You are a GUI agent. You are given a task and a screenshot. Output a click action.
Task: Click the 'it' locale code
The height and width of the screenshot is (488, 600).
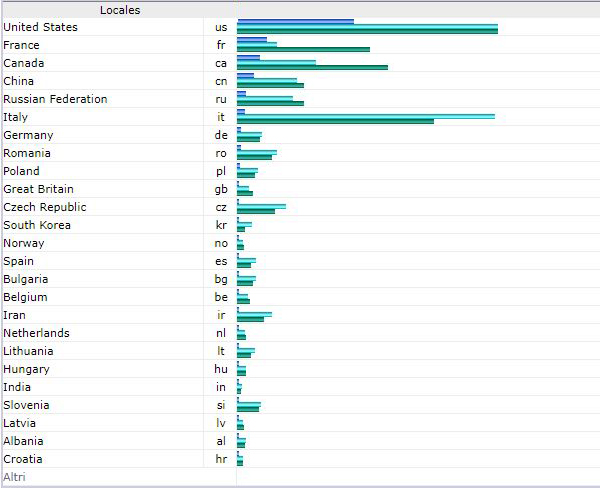221,117
